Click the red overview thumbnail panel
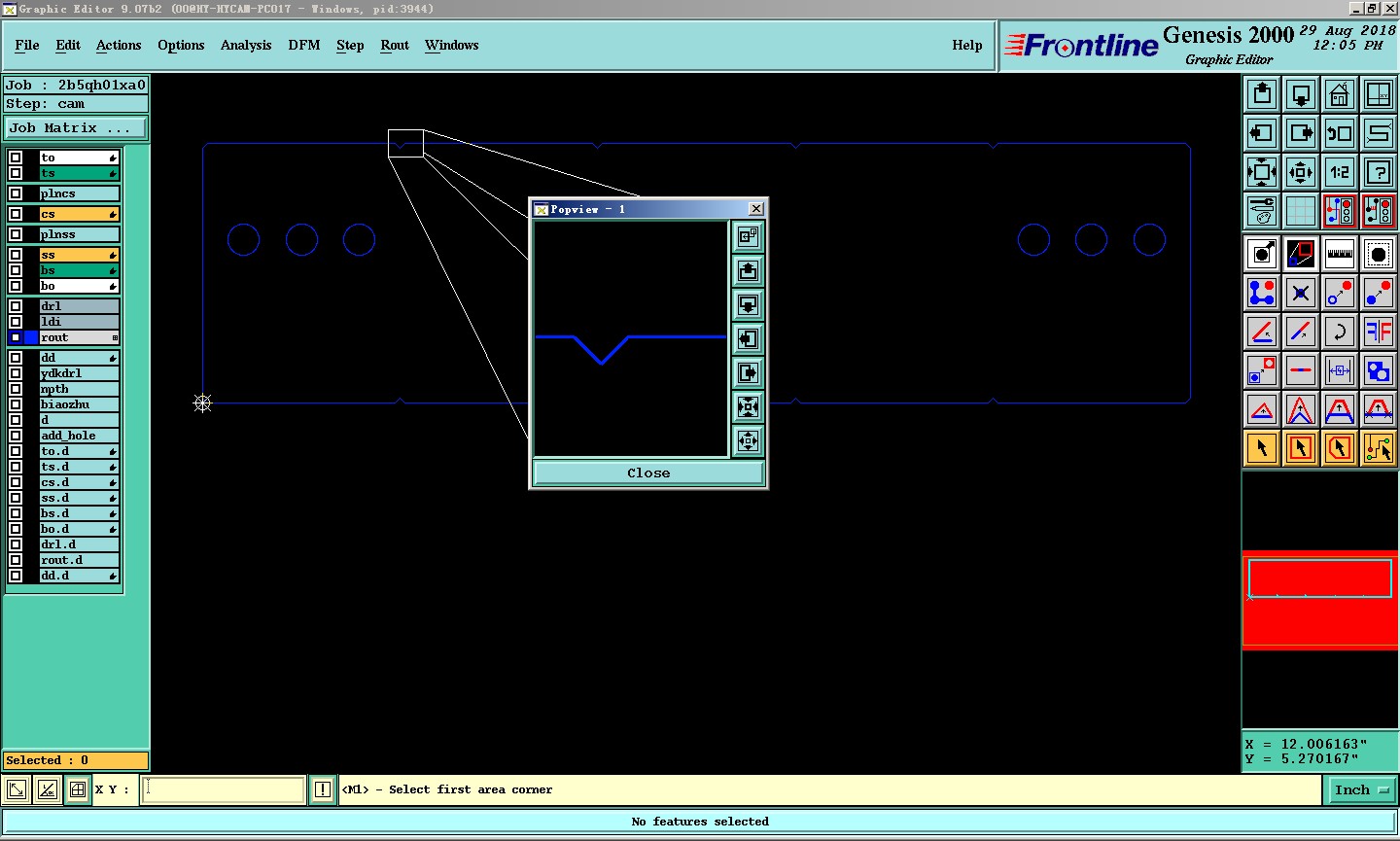This screenshot has width=1400, height=841. (1319, 599)
